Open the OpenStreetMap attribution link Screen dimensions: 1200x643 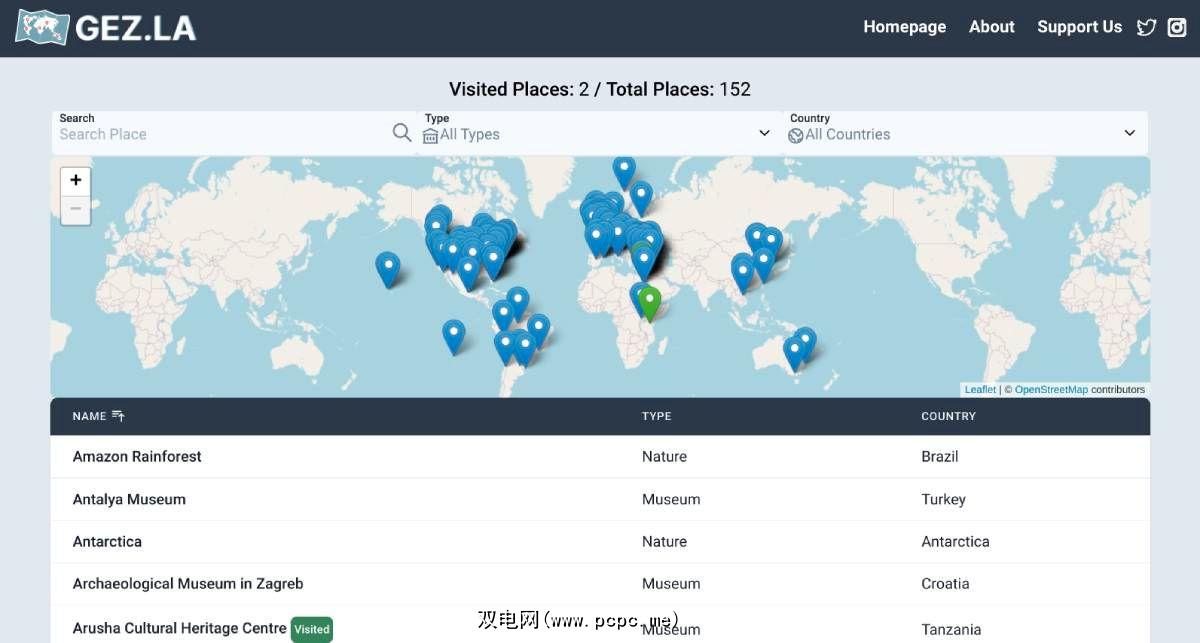point(1051,390)
